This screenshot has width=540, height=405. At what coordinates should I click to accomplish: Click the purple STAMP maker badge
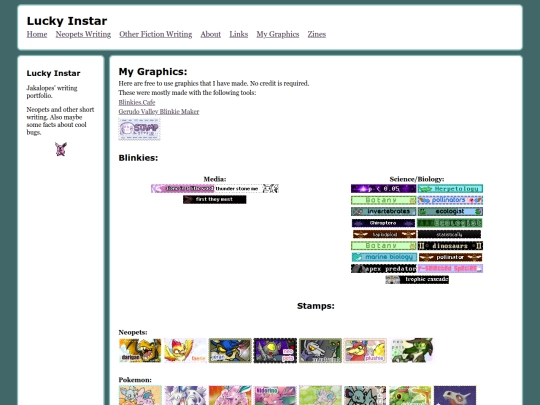pyautogui.click(x=139, y=129)
